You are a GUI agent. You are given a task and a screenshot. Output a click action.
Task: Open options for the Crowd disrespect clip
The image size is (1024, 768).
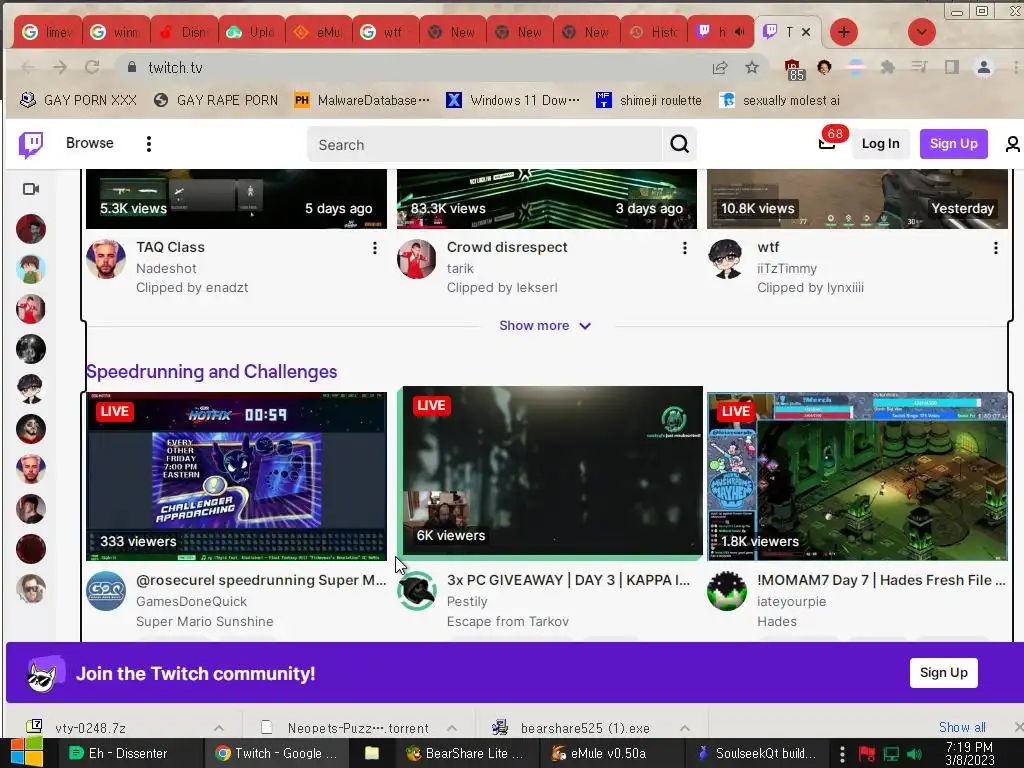pyautogui.click(x=684, y=248)
